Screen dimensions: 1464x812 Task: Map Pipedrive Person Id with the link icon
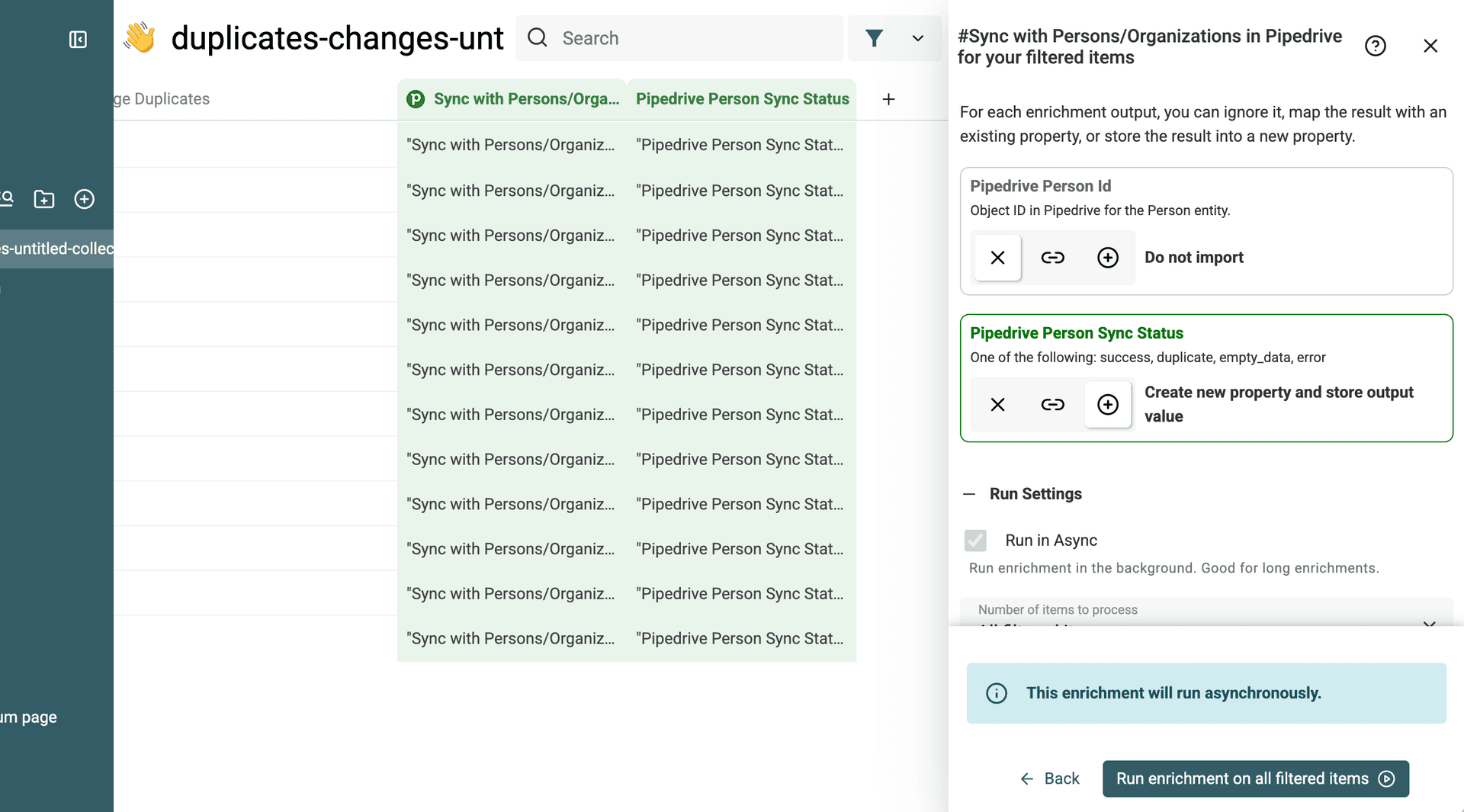tap(1052, 258)
